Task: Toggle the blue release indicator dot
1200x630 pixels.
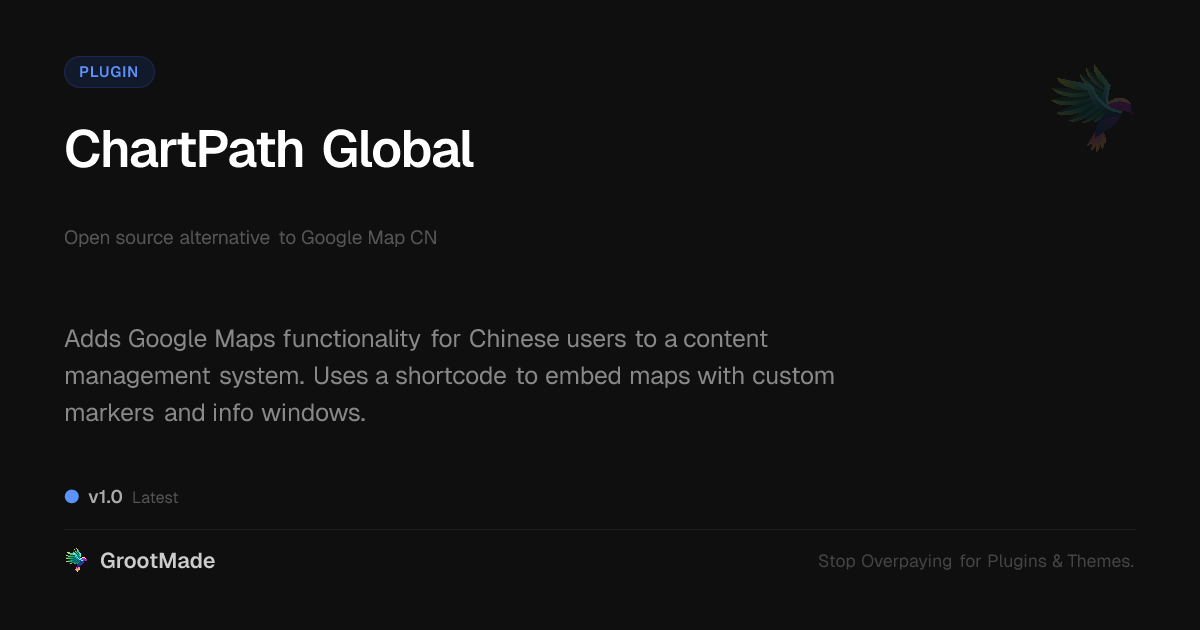Action: (71, 496)
